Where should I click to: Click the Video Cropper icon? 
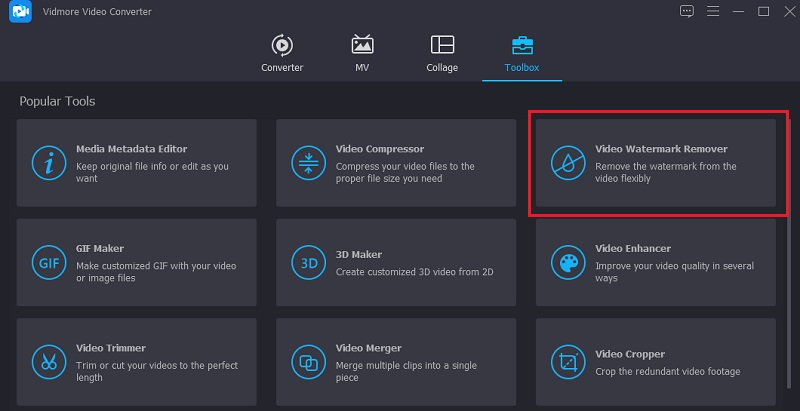point(567,362)
